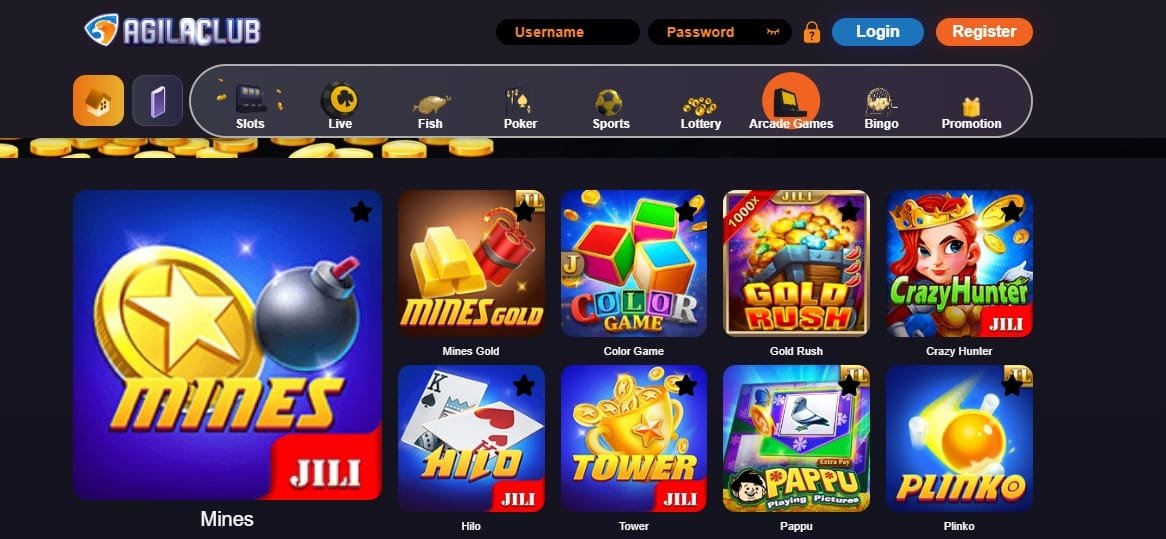Open the Color Game thumbnail
This screenshot has height=539, width=1166.
click(x=634, y=263)
